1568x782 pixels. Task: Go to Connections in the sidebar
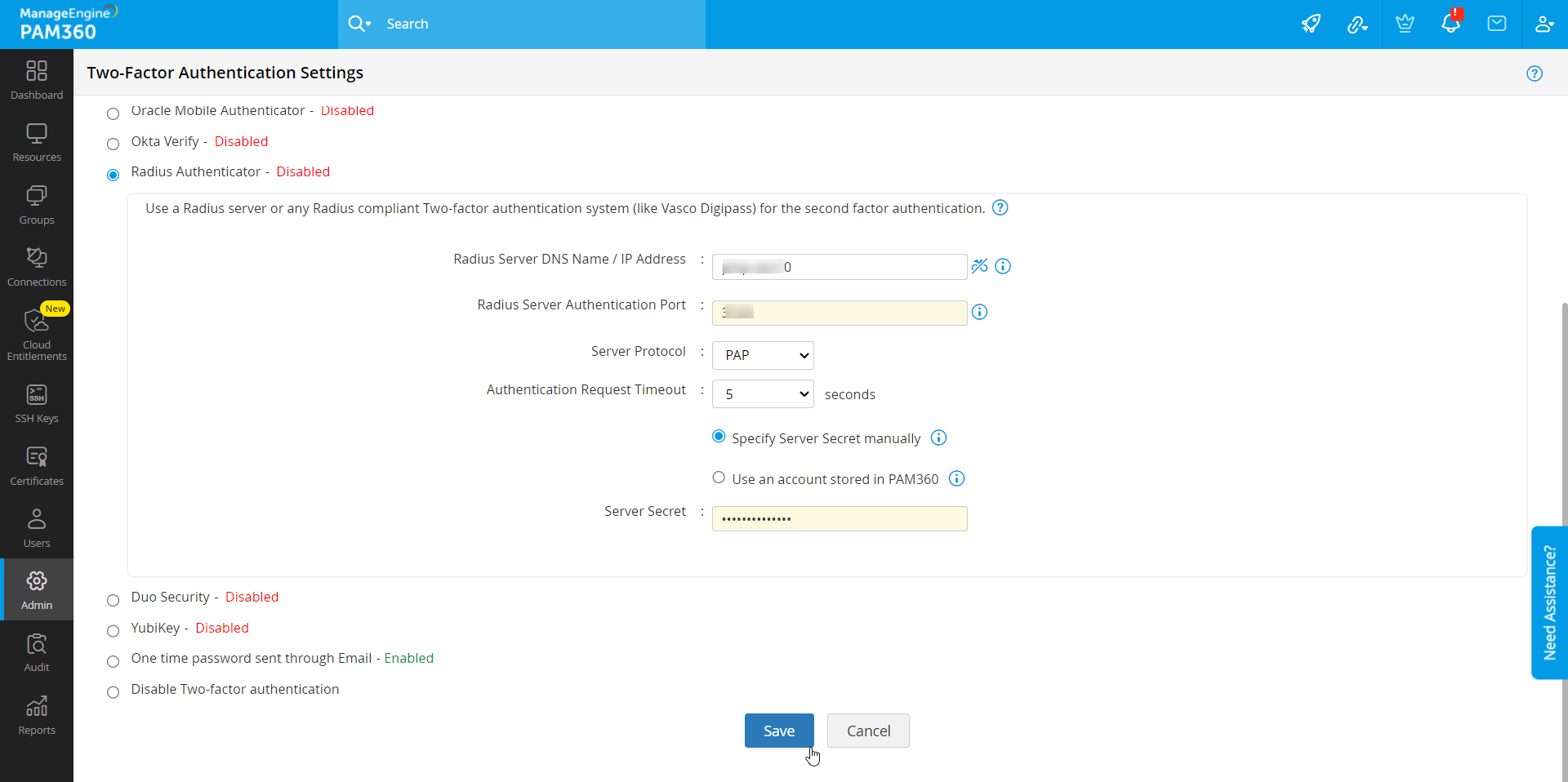coord(37,267)
